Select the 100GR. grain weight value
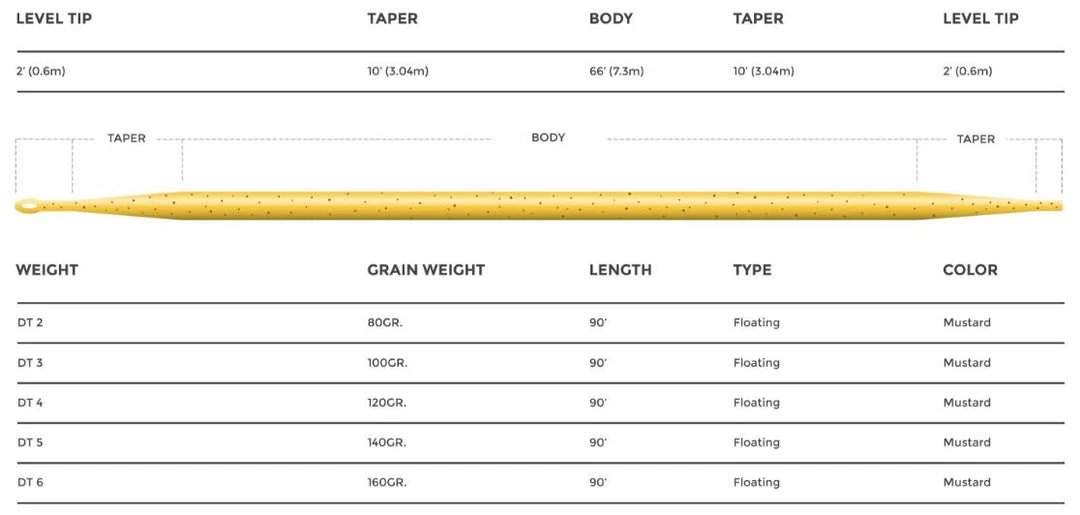Image resolution: width=1080 pixels, height=515 pixels. click(x=388, y=363)
